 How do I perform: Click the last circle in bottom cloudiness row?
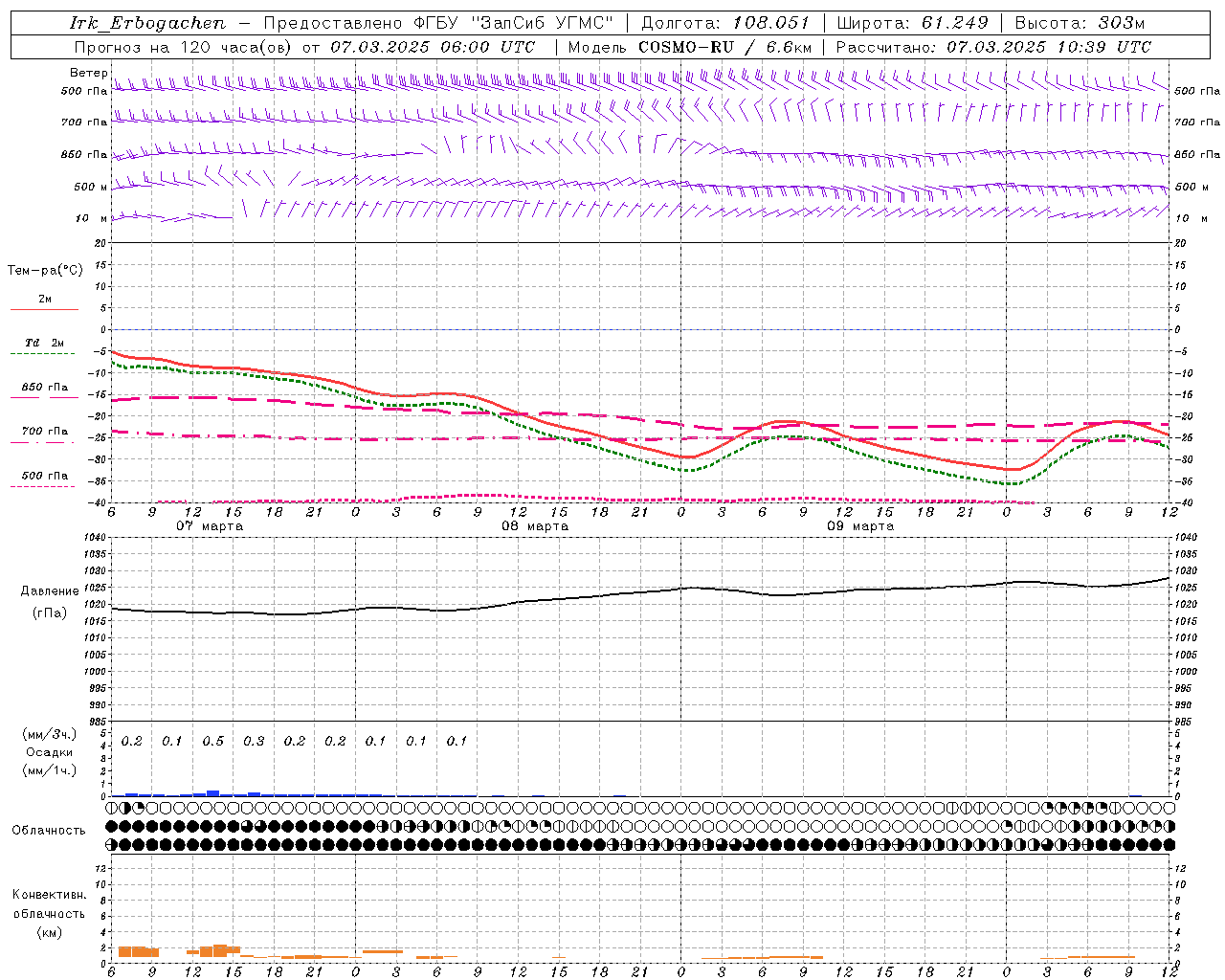[x=1169, y=844]
